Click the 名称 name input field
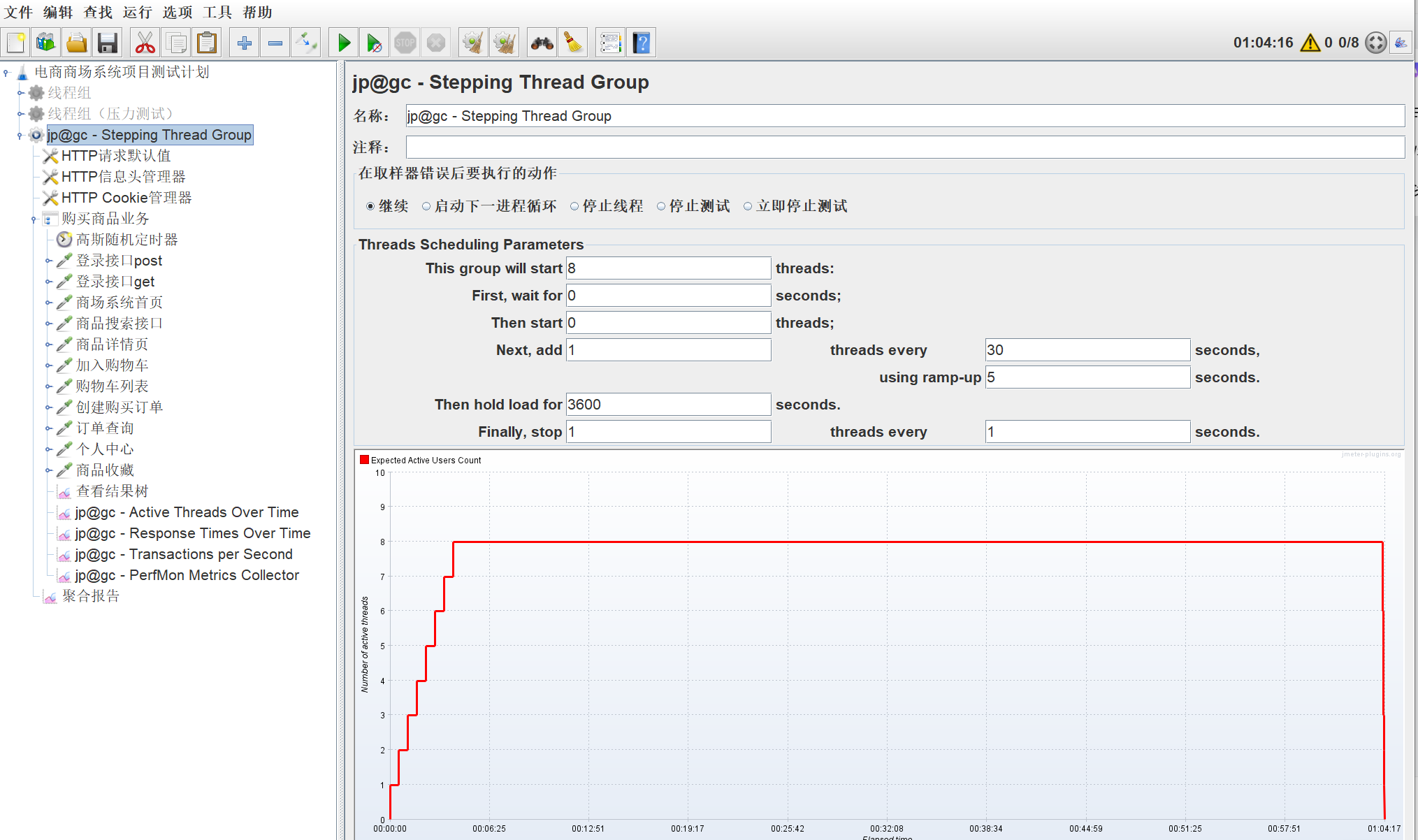 tap(905, 116)
